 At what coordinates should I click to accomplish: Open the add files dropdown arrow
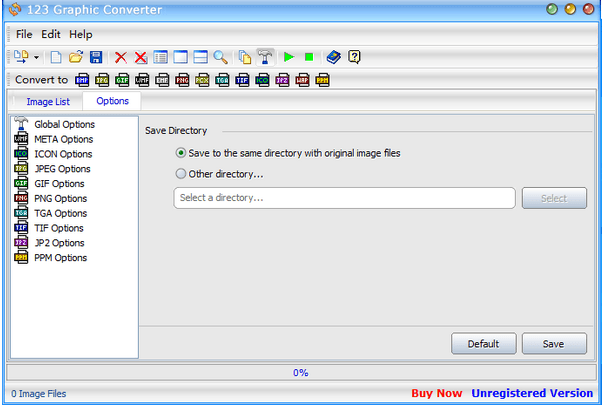tap(36, 58)
